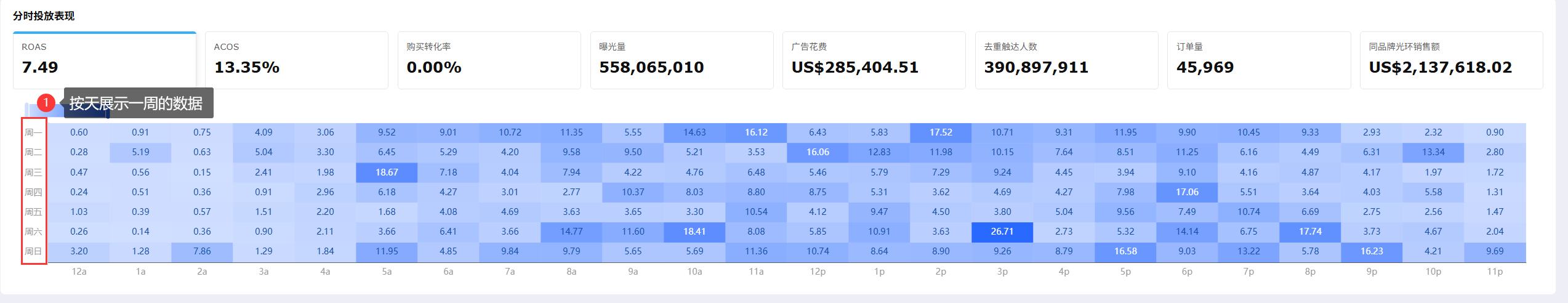Switch to the ACOS metric card

coord(297,60)
